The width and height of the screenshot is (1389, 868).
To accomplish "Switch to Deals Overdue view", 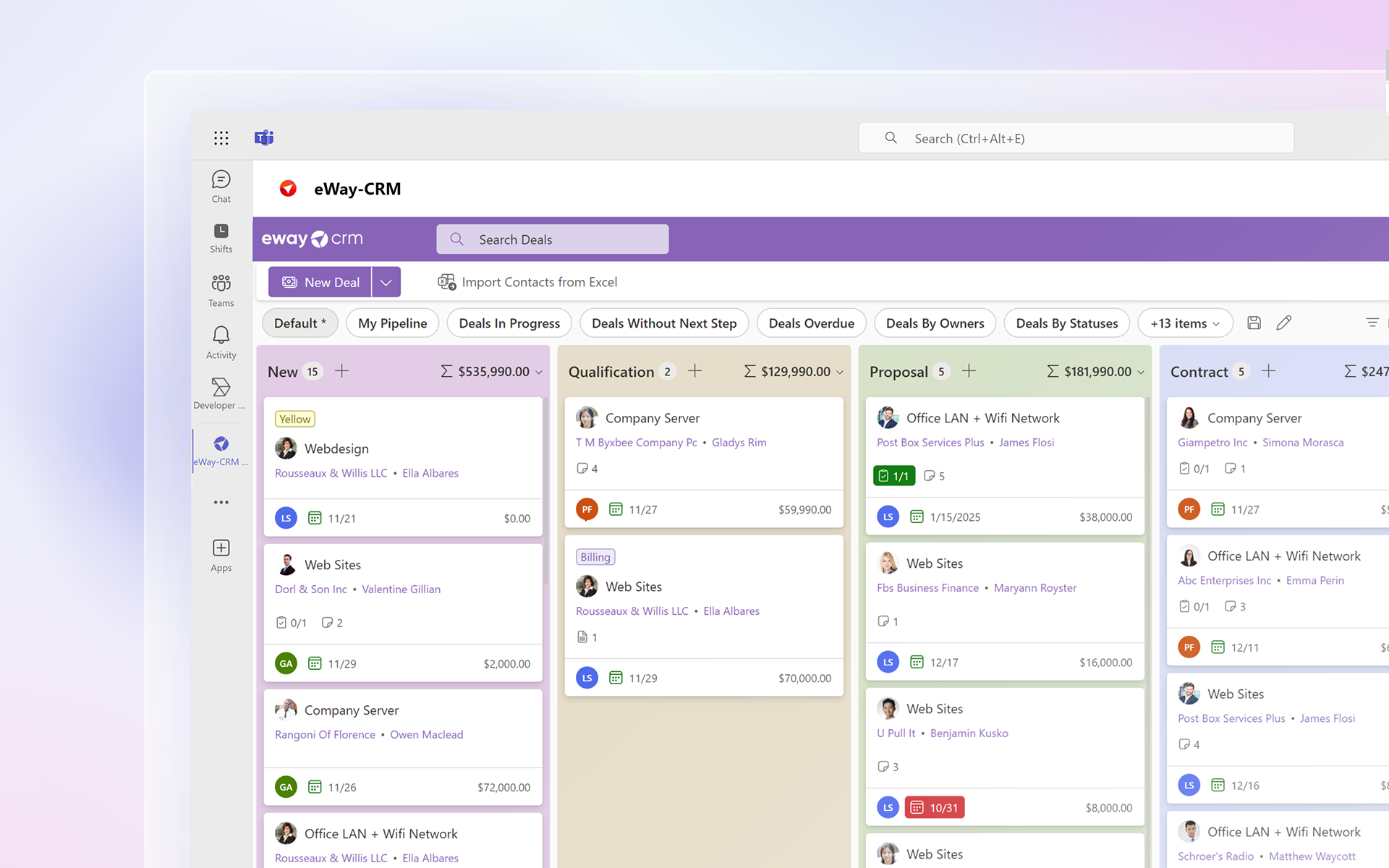I will click(x=812, y=323).
